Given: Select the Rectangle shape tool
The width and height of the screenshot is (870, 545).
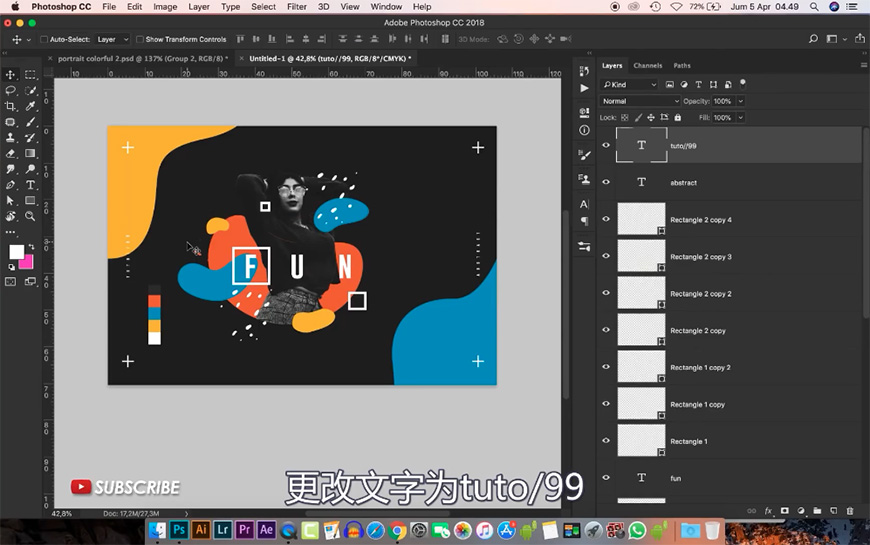Looking at the screenshot, I should (x=31, y=200).
